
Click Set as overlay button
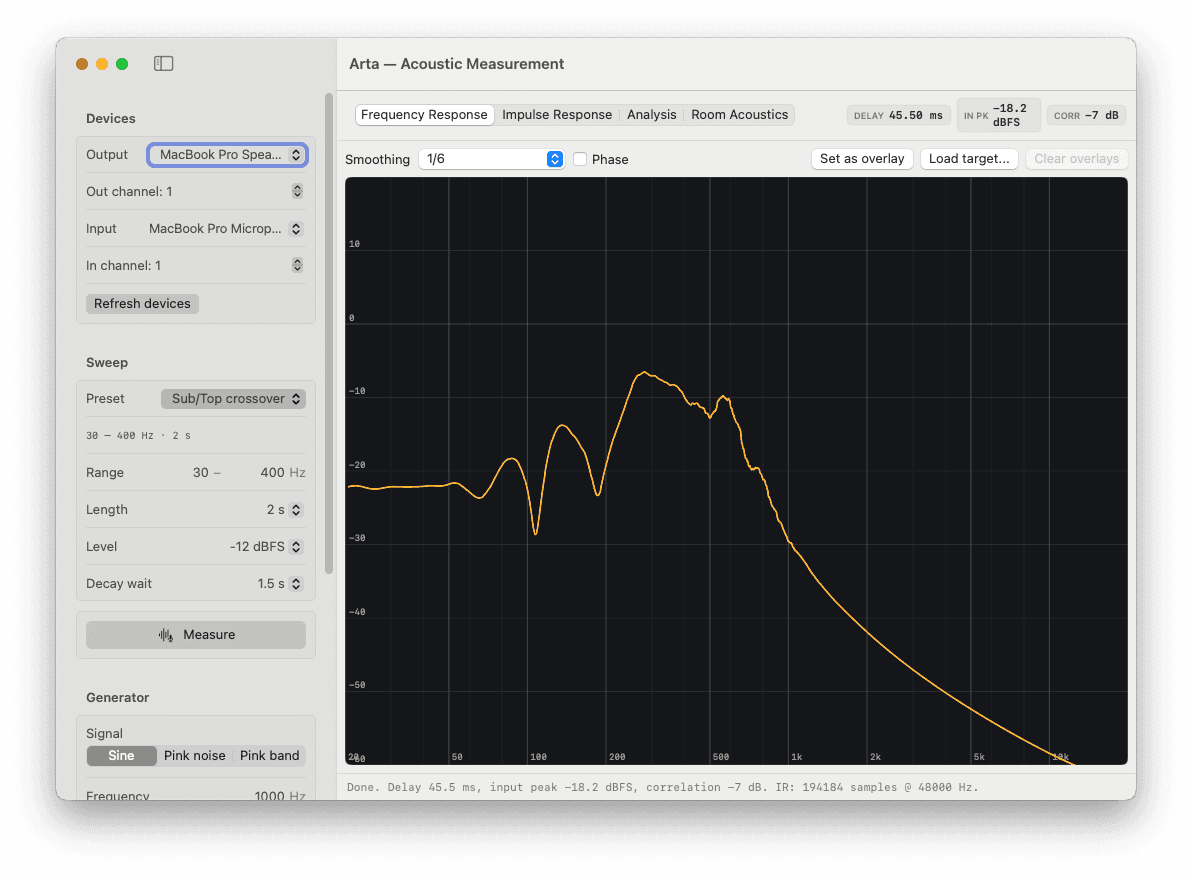tap(862, 159)
